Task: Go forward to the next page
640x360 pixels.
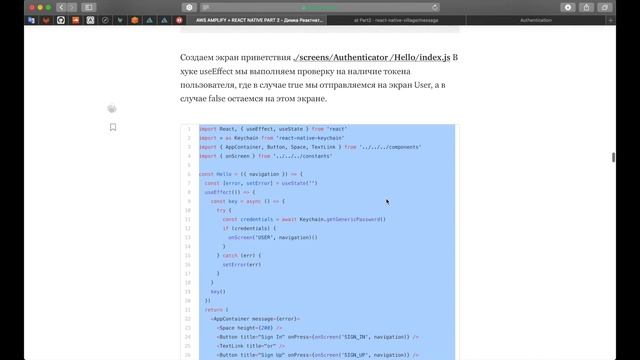Action: click(72, 7)
